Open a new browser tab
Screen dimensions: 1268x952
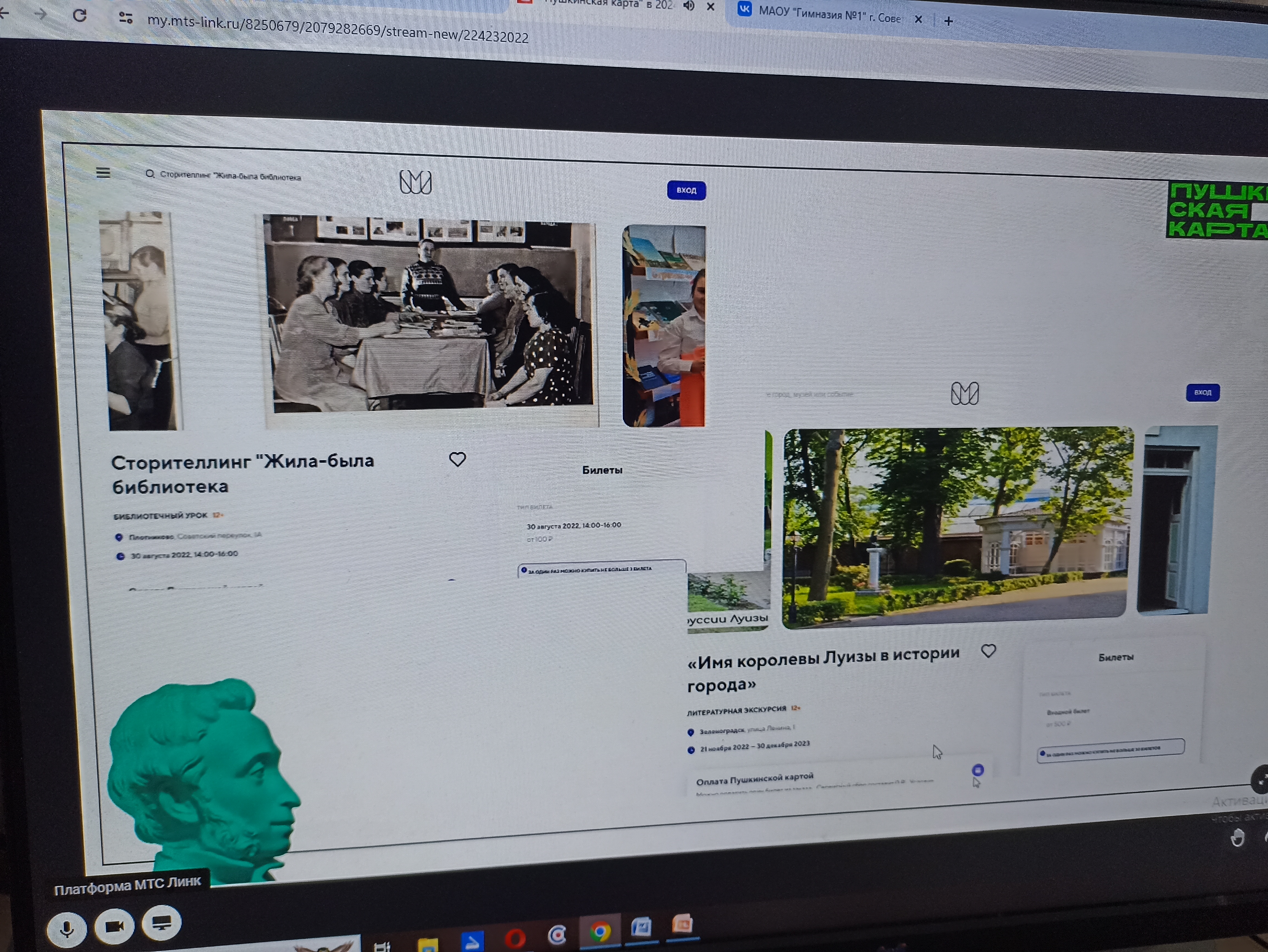tap(949, 21)
